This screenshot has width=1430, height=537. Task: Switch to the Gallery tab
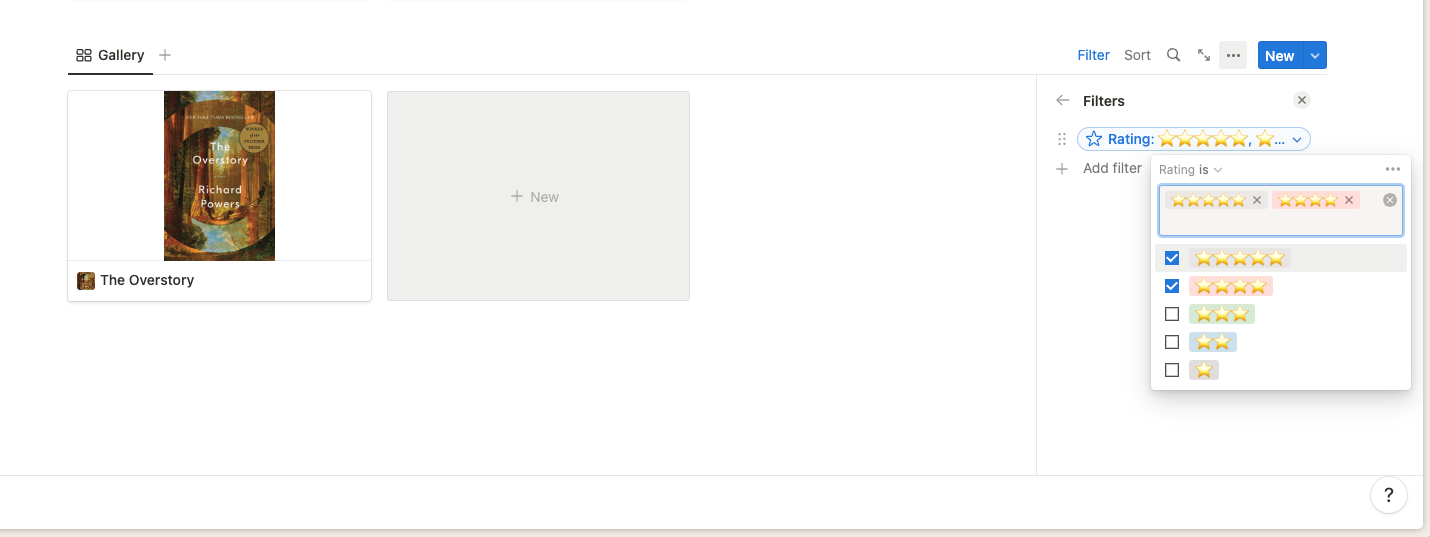click(110, 55)
